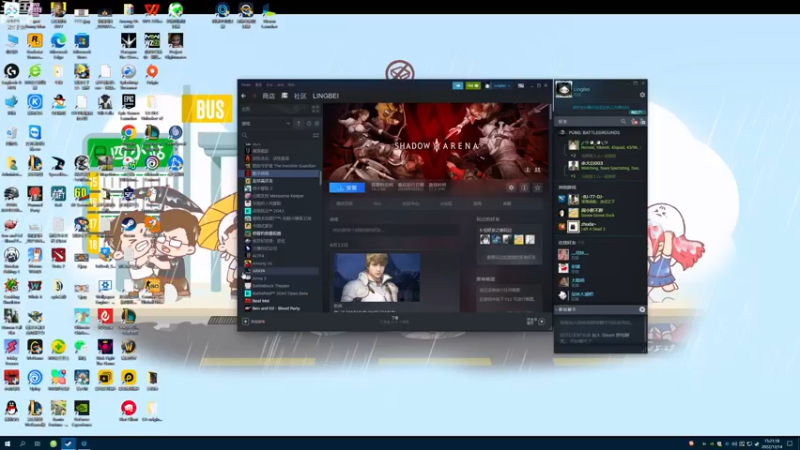The image size is (800, 450).
Task: Click first friend avatar who played
Action: (485, 239)
